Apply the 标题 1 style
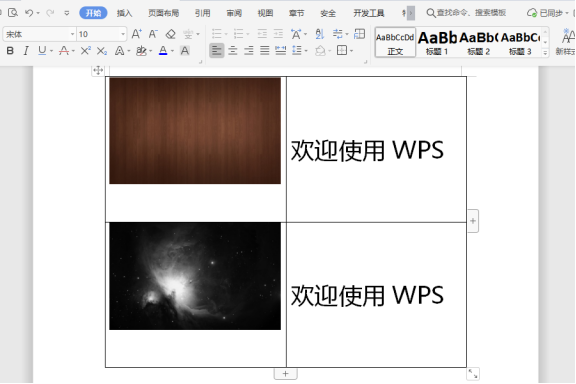The width and height of the screenshot is (576, 384). [x=437, y=43]
